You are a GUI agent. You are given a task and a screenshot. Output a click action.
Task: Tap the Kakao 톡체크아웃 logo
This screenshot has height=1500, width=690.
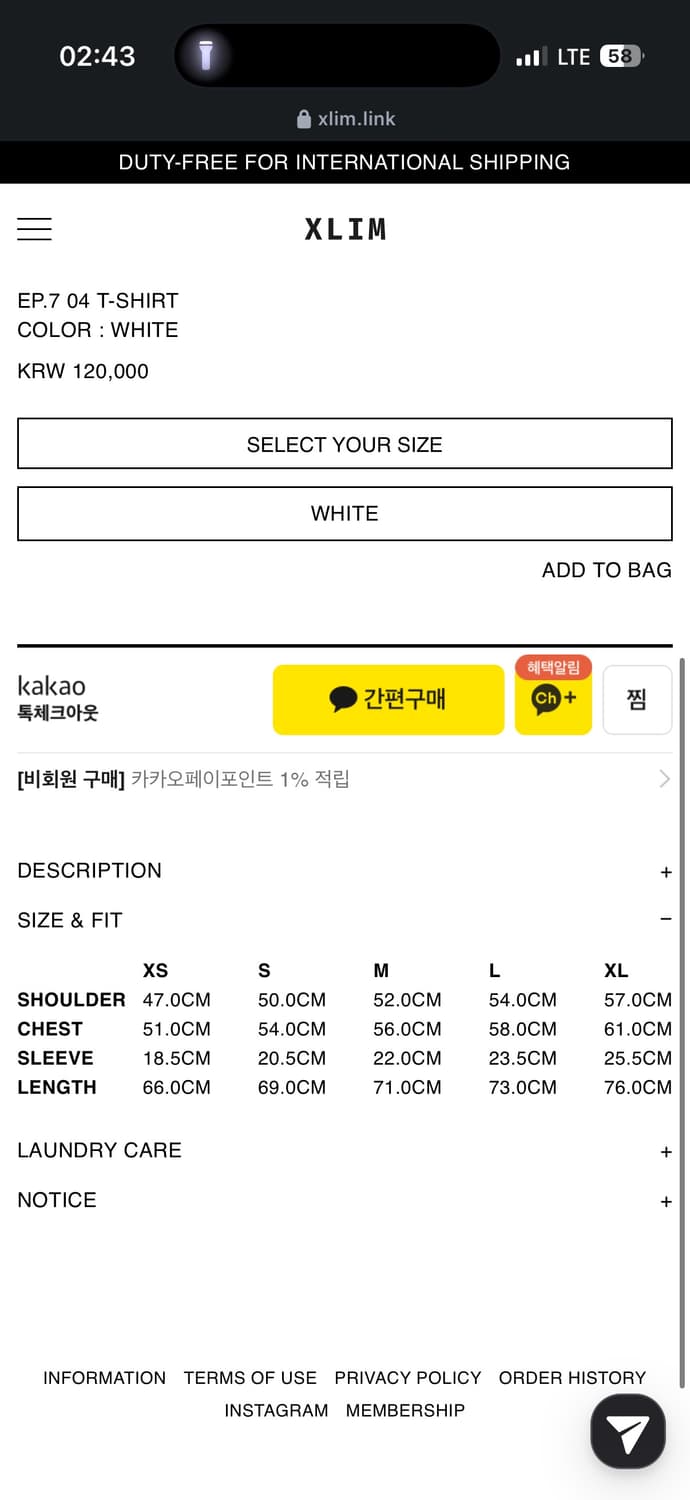click(x=58, y=698)
